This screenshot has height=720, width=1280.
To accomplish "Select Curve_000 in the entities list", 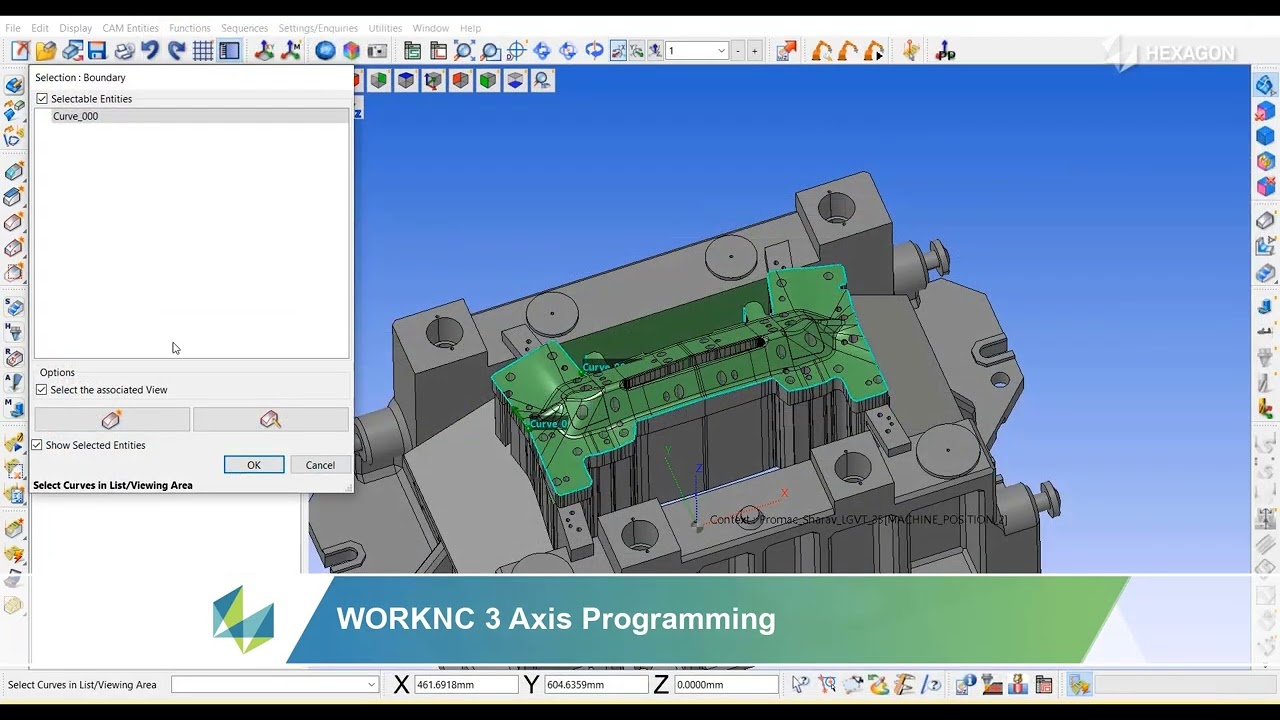I will point(192,116).
